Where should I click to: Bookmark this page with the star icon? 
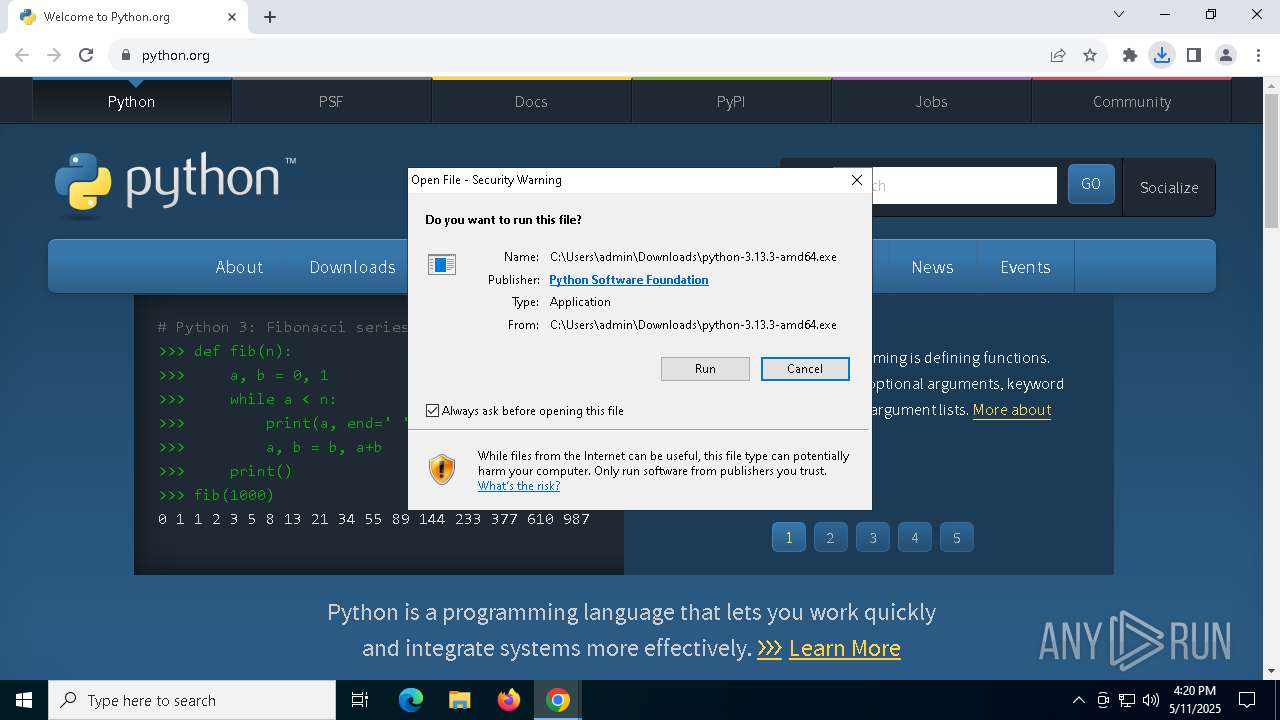pyautogui.click(x=1090, y=55)
